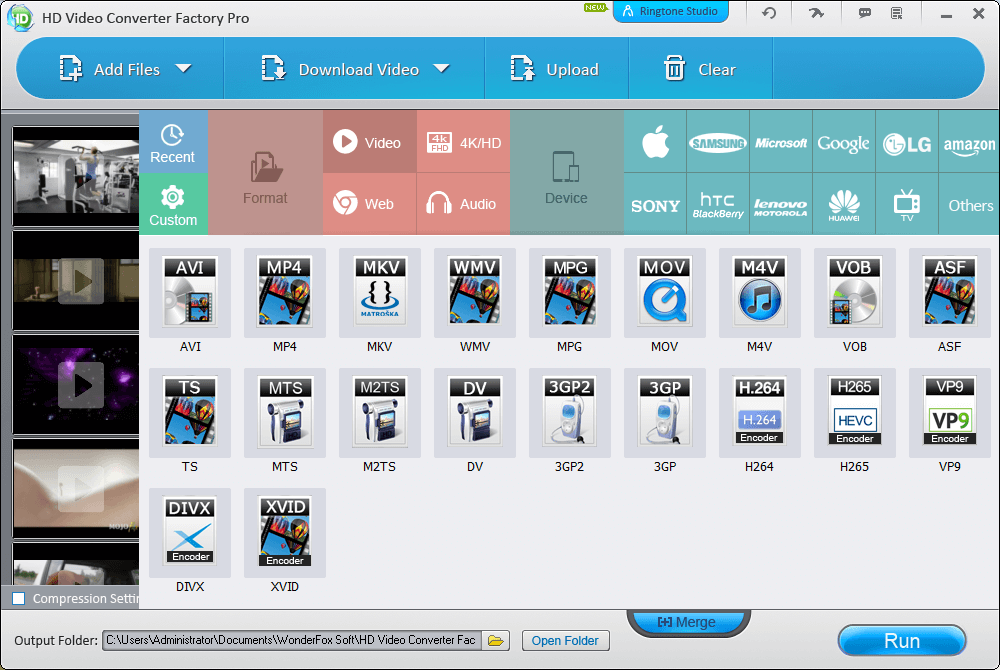Show the Recent formats tab
The image size is (1000, 670).
[x=173, y=142]
